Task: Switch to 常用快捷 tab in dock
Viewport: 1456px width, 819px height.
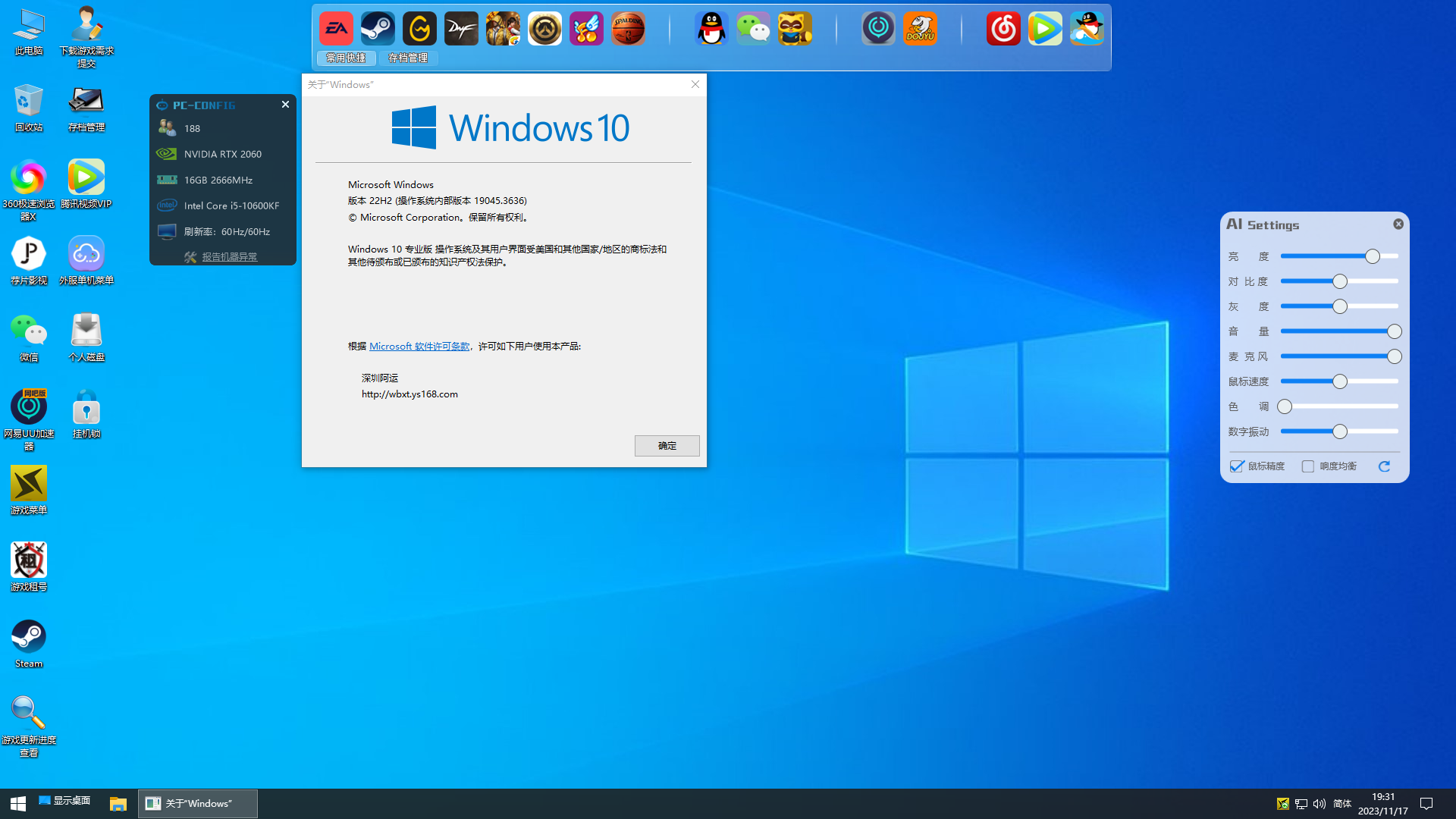Action: pos(346,58)
